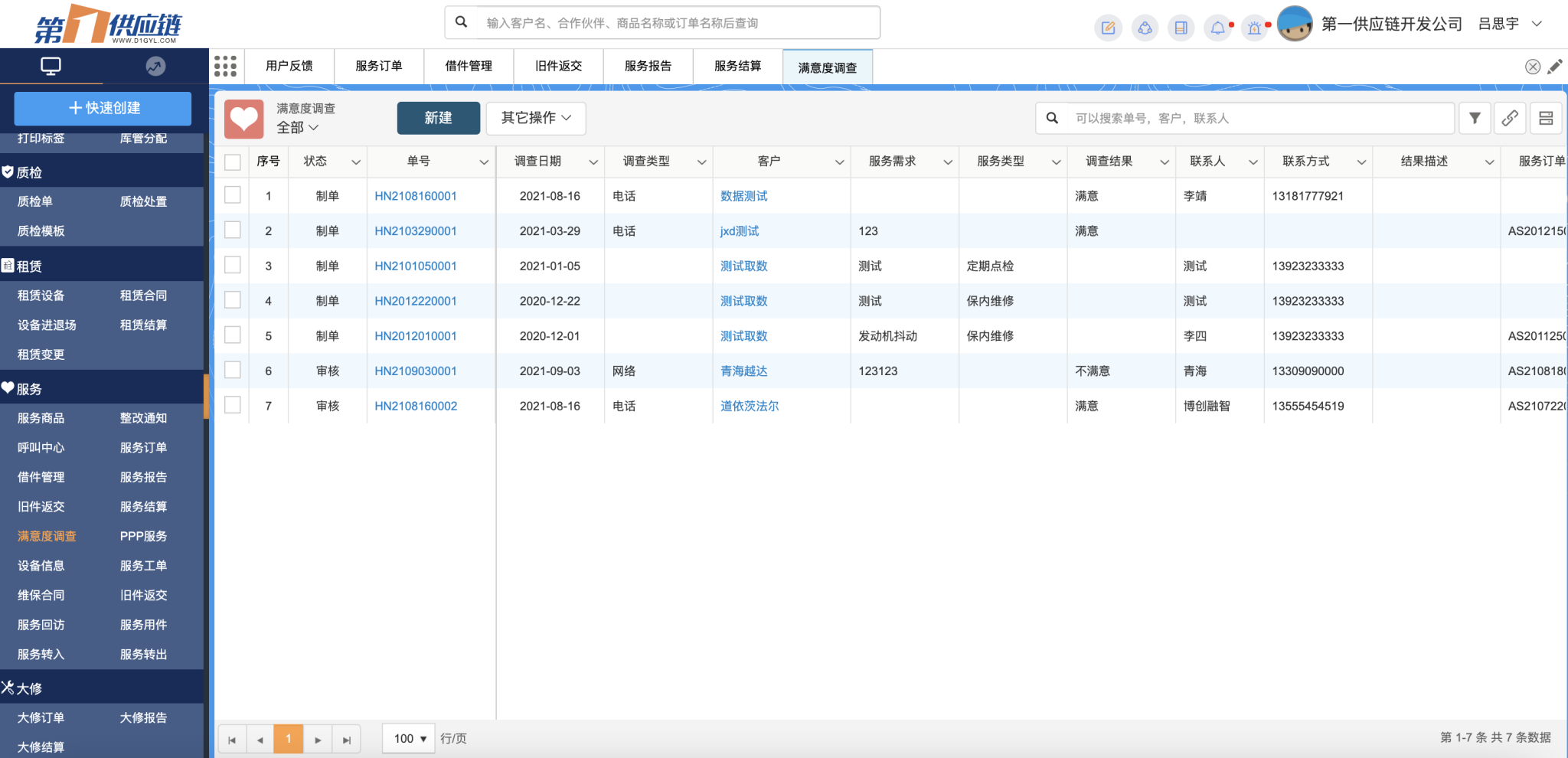Click the heart satisfaction survey icon
The height and width of the screenshot is (758, 1568).
244,119
